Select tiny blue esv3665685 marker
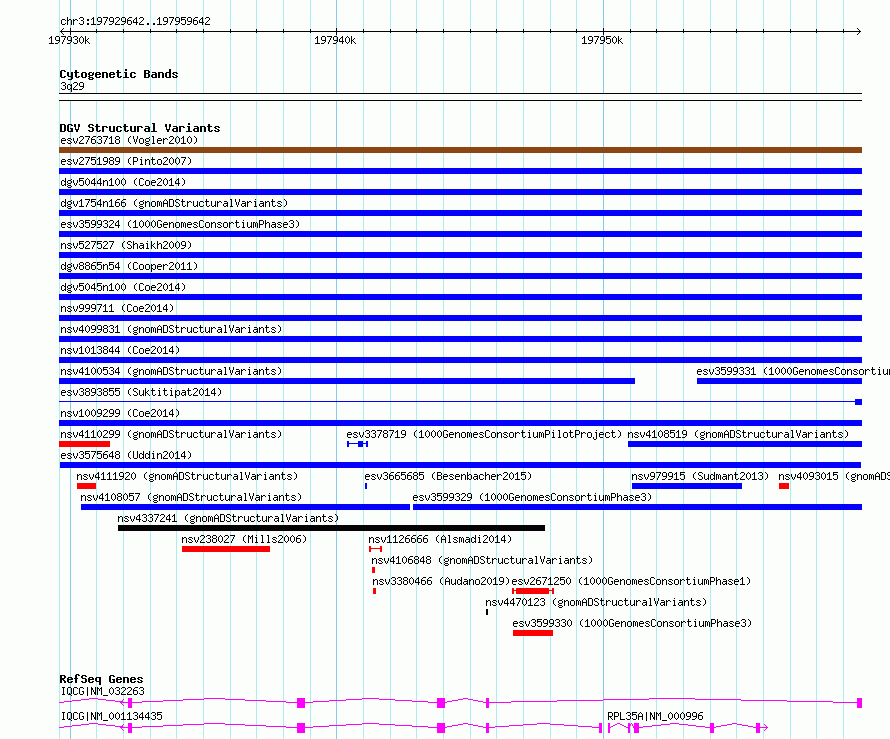The width and height of the screenshot is (890, 739). [366, 486]
